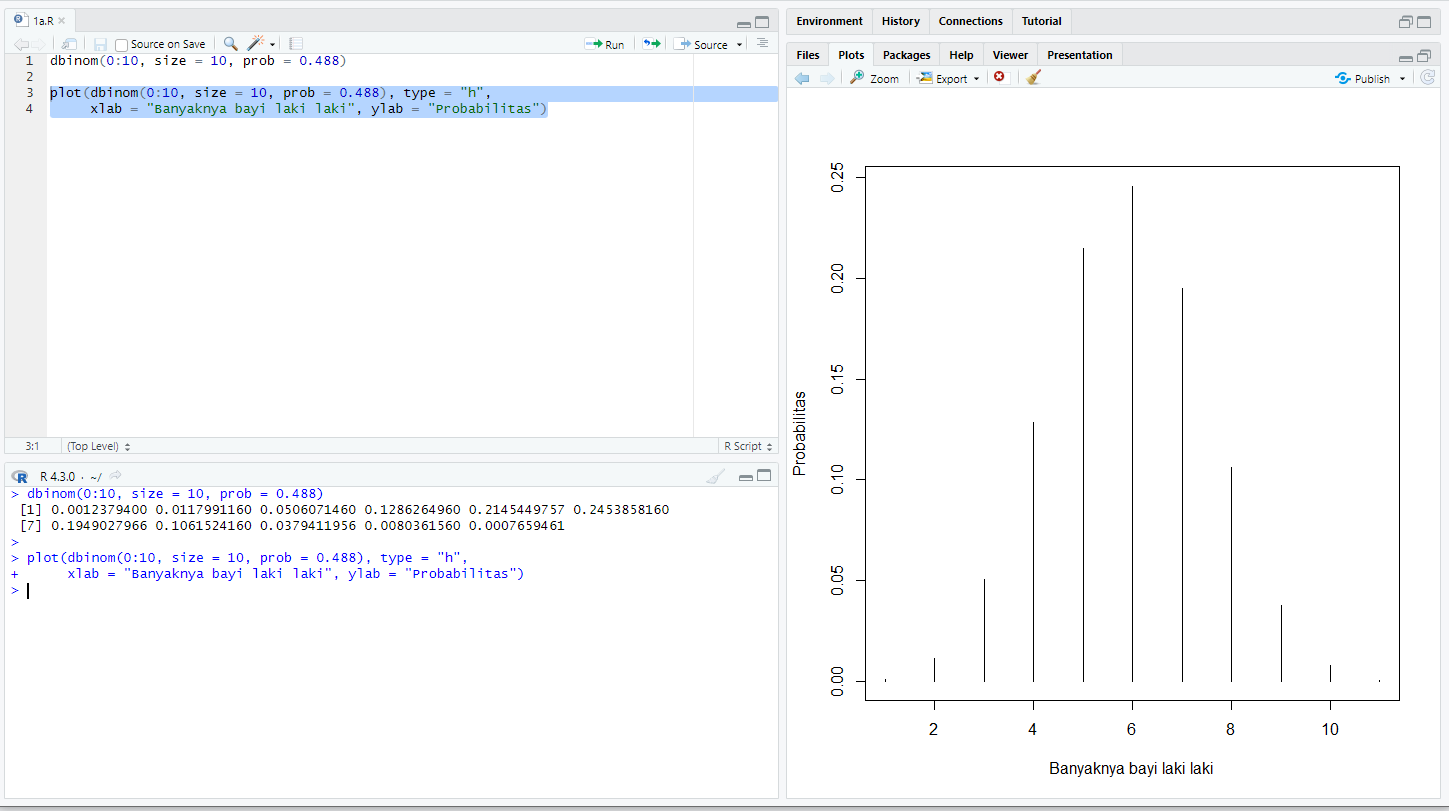The width and height of the screenshot is (1449, 811).
Task: Open the Presentation tab
Action: point(1080,55)
